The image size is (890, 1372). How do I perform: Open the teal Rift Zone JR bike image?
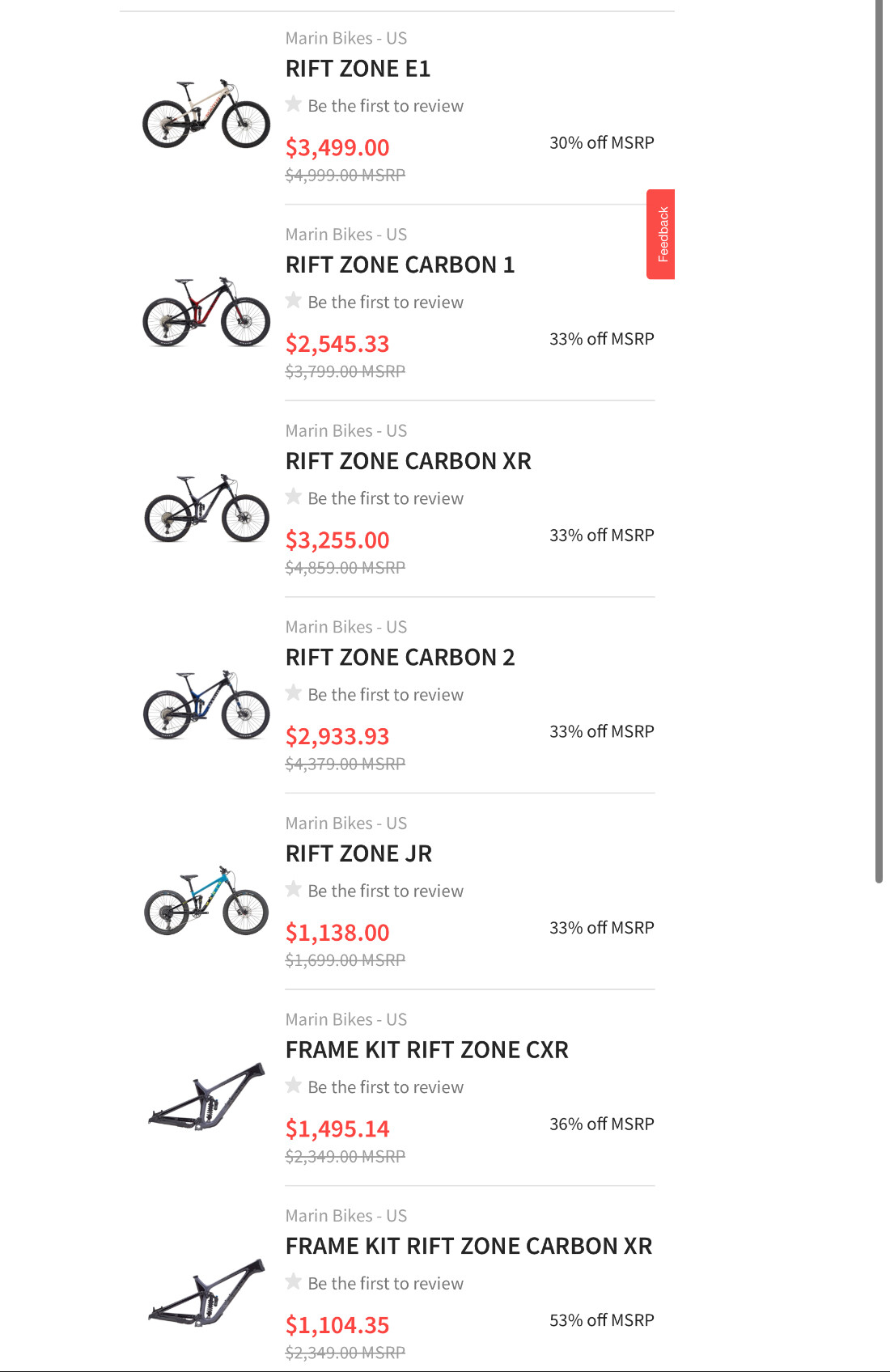[x=206, y=900]
